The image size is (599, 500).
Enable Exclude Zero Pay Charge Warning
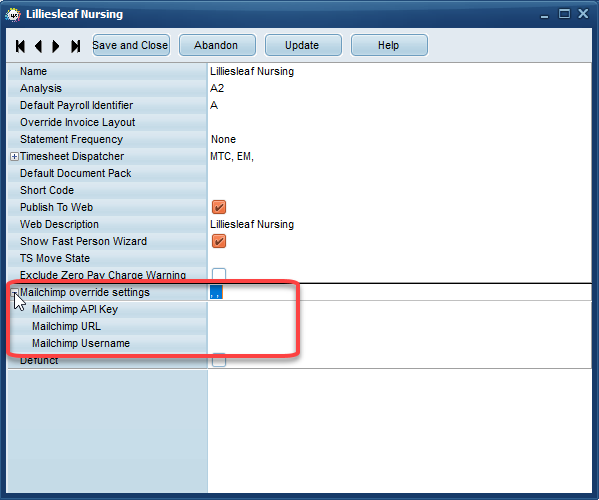point(219,274)
